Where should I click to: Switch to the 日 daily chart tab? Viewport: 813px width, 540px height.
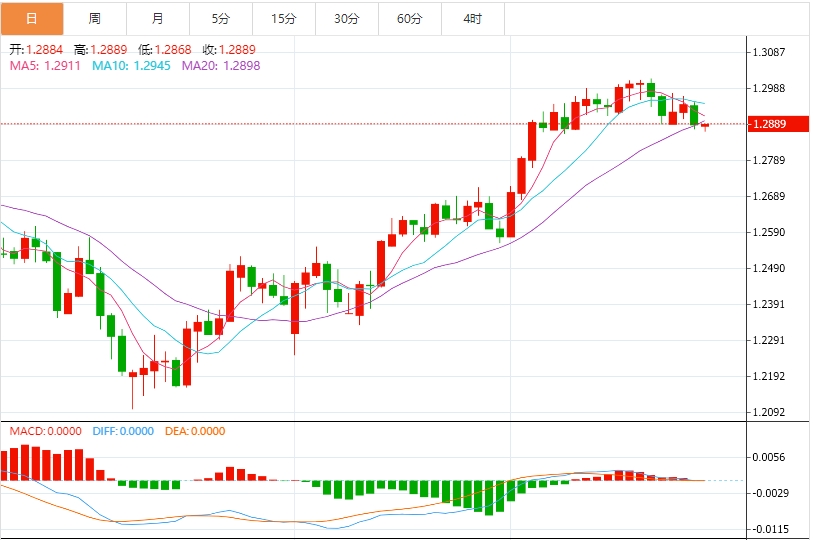[x=31, y=18]
